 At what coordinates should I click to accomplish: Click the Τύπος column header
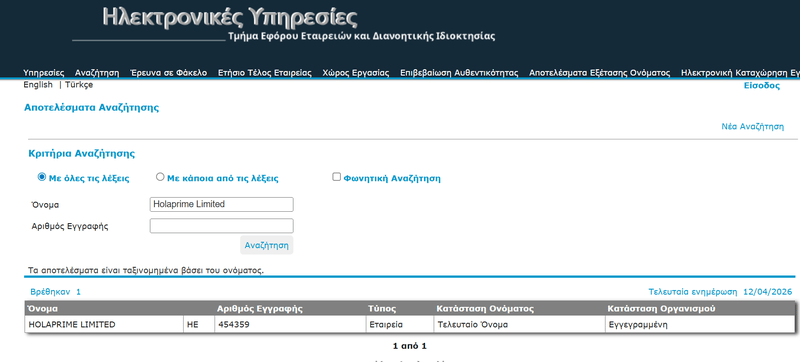point(382,309)
